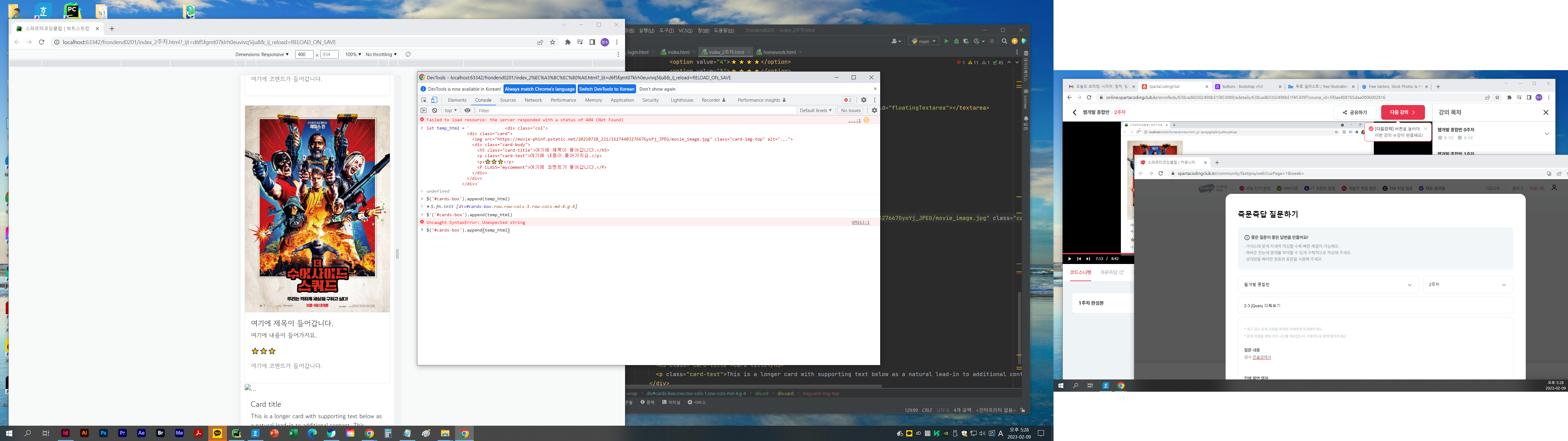This screenshot has height=441, width=1568.
Task: Run the project with the green play icon in PyCharm
Action: [946, 41]
